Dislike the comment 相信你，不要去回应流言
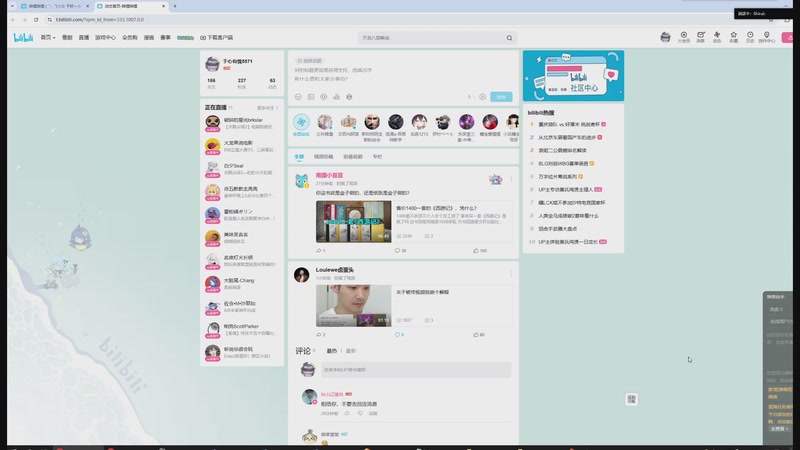800x450 pixels. pos(360,413)
